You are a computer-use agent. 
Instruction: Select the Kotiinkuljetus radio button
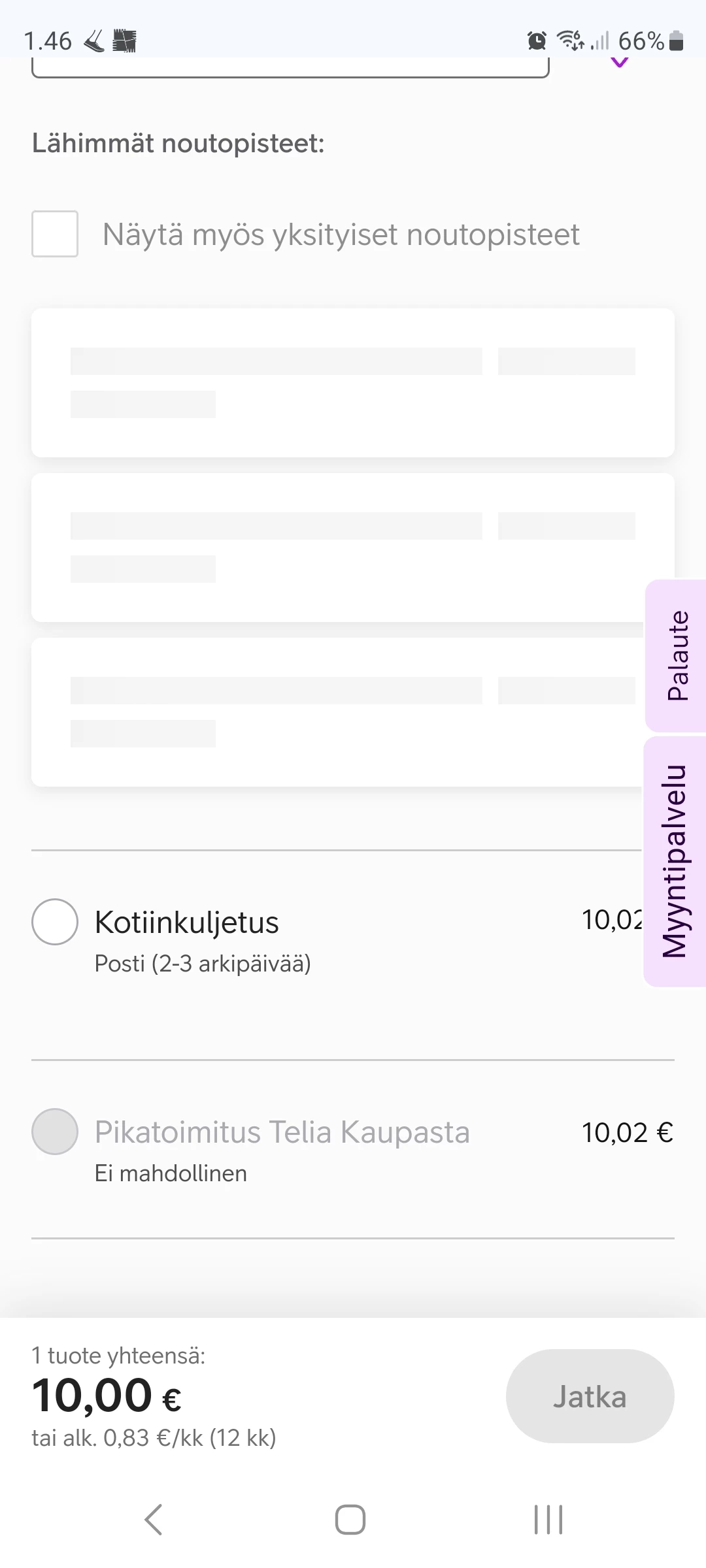point(55,922)
